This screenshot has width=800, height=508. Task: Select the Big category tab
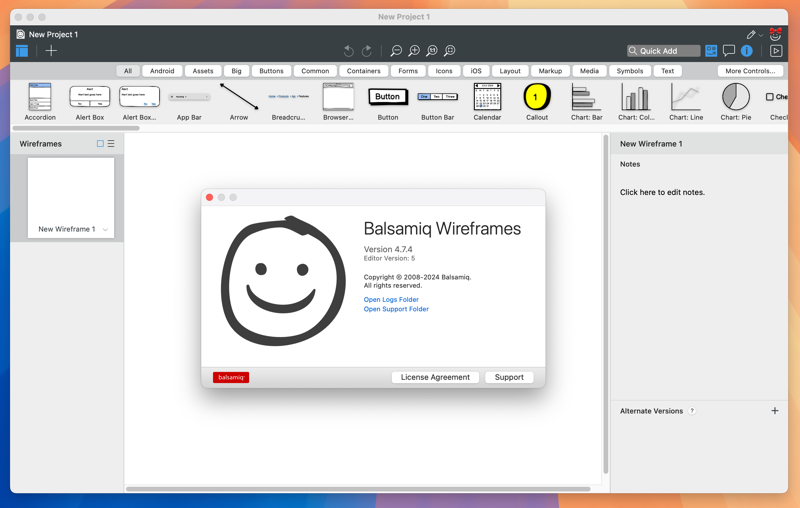click(236, 71)
